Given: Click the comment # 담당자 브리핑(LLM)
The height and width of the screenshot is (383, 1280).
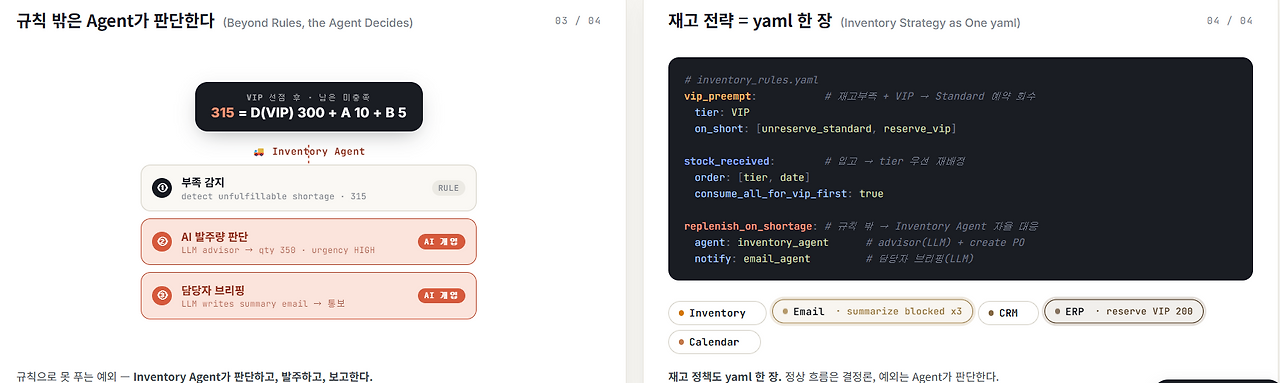Looking at the screenshot, I should pos(920,258).
